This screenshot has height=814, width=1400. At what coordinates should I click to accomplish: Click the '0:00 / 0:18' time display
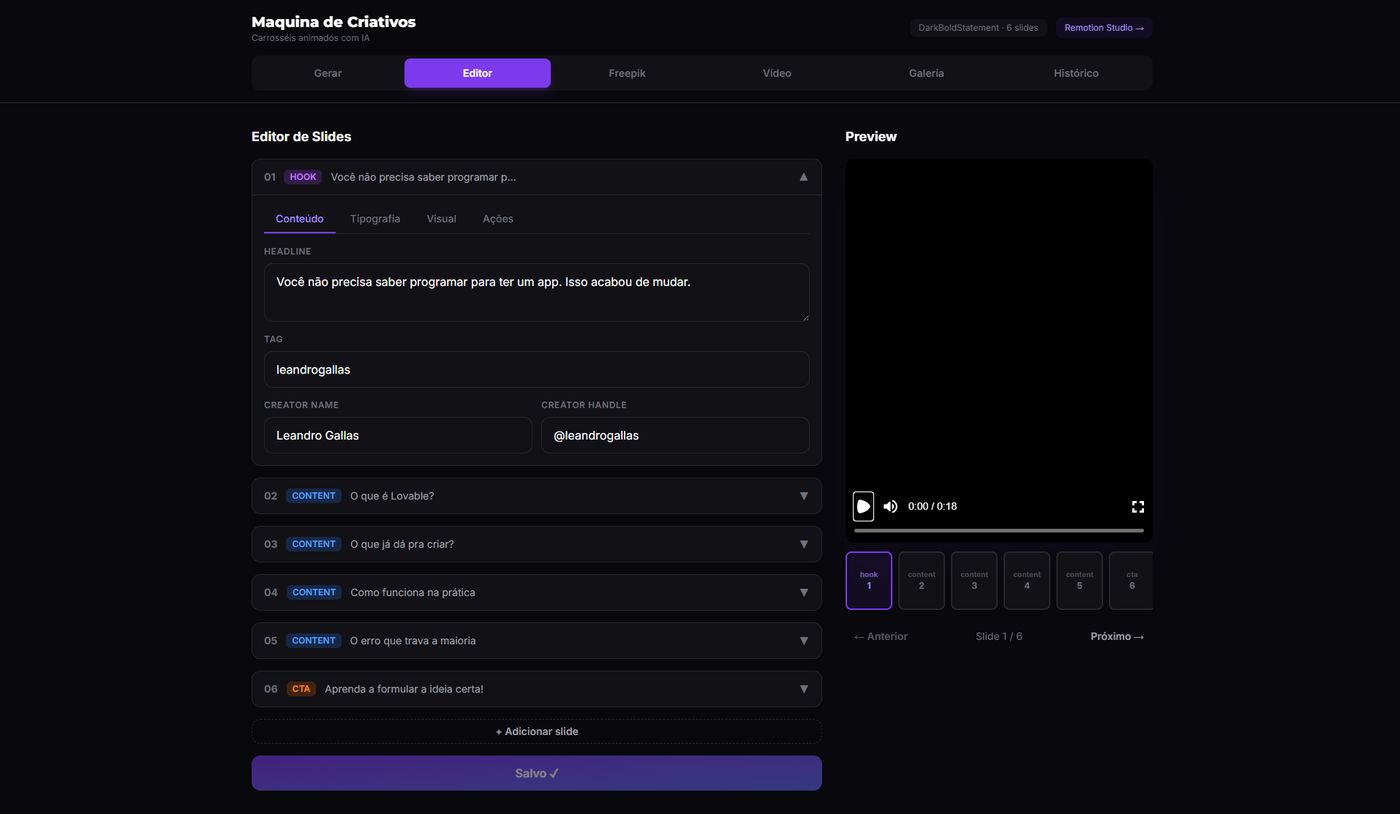point(932,507)
